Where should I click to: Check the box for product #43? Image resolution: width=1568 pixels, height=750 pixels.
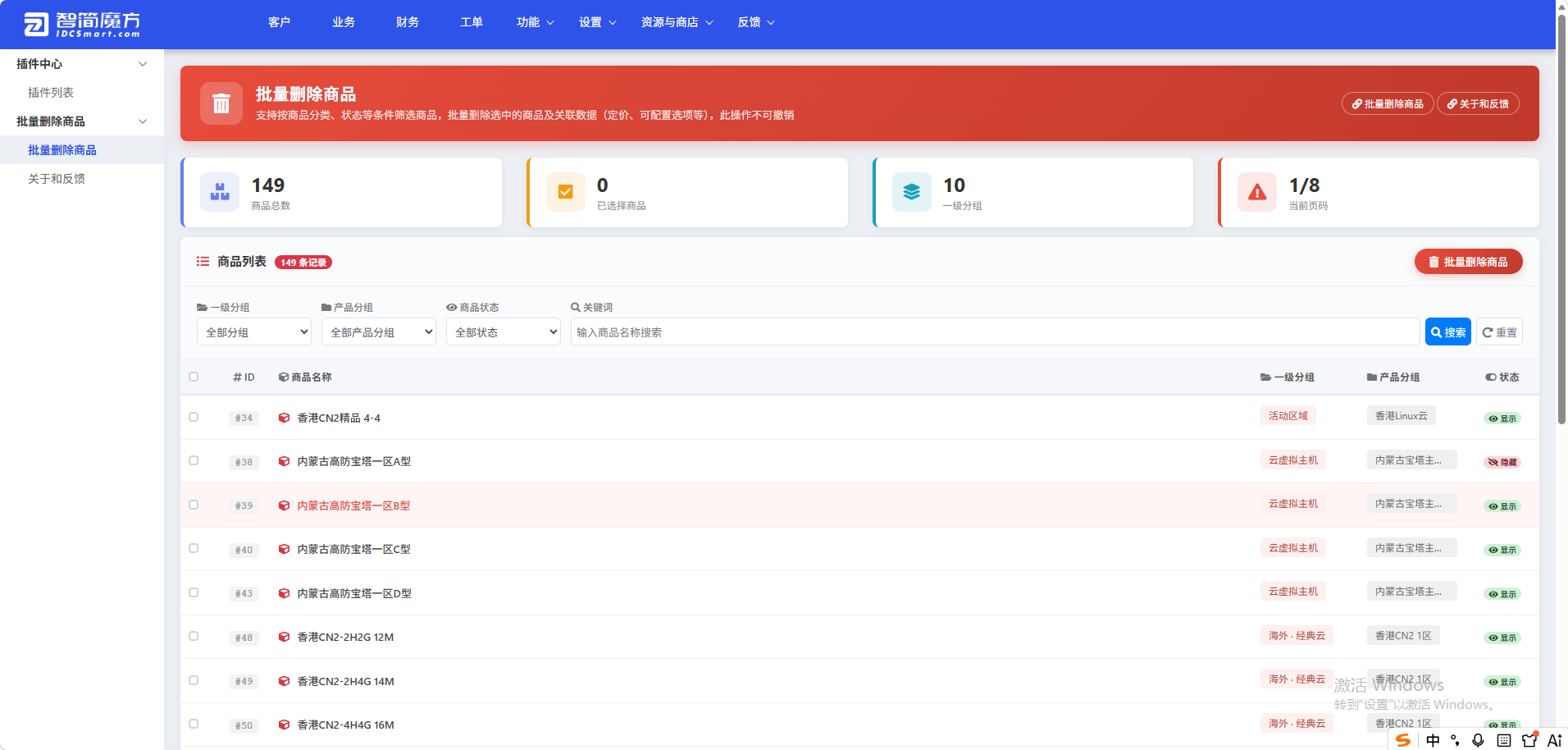(x=194, y=592)
